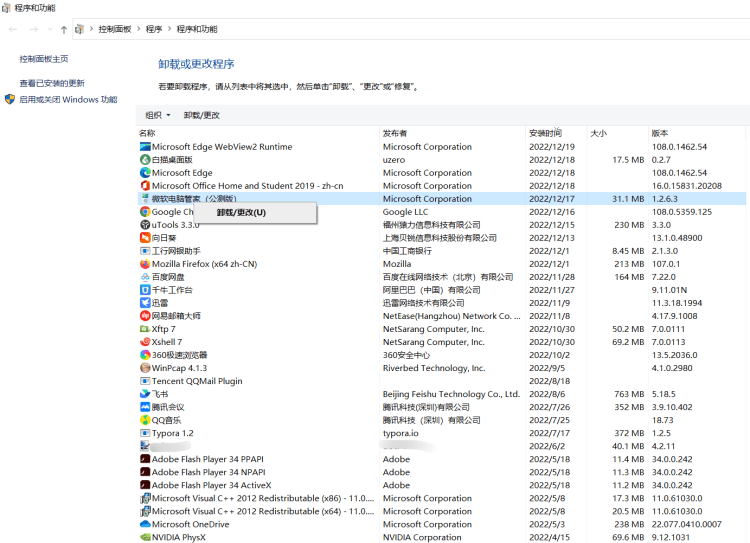Click the Adobe Flash Player 34 PPAPI icon

[x=145, y=459]
